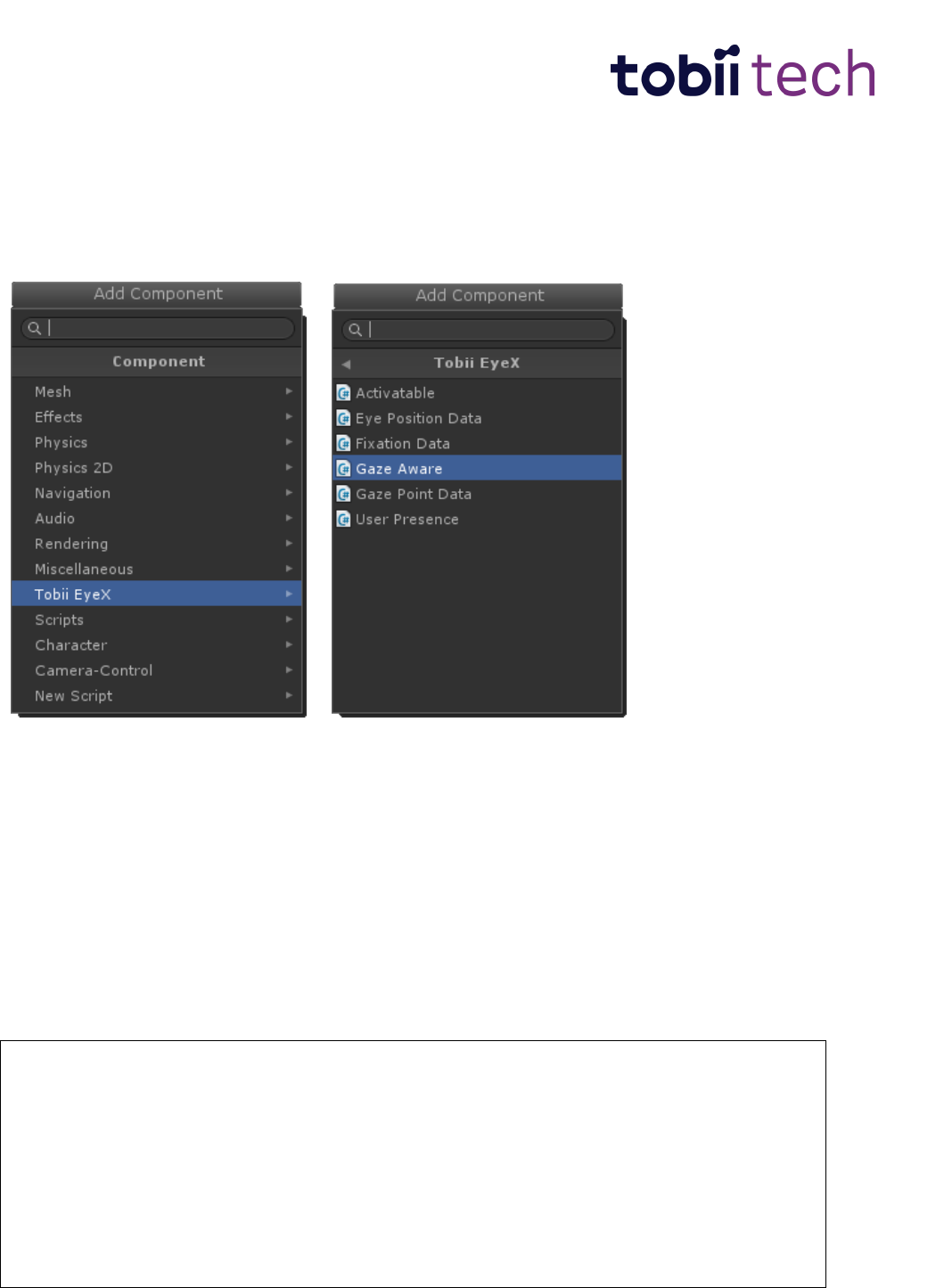Add the Activatable component
Screen dimensions: 944x1288
pos(478,393)
